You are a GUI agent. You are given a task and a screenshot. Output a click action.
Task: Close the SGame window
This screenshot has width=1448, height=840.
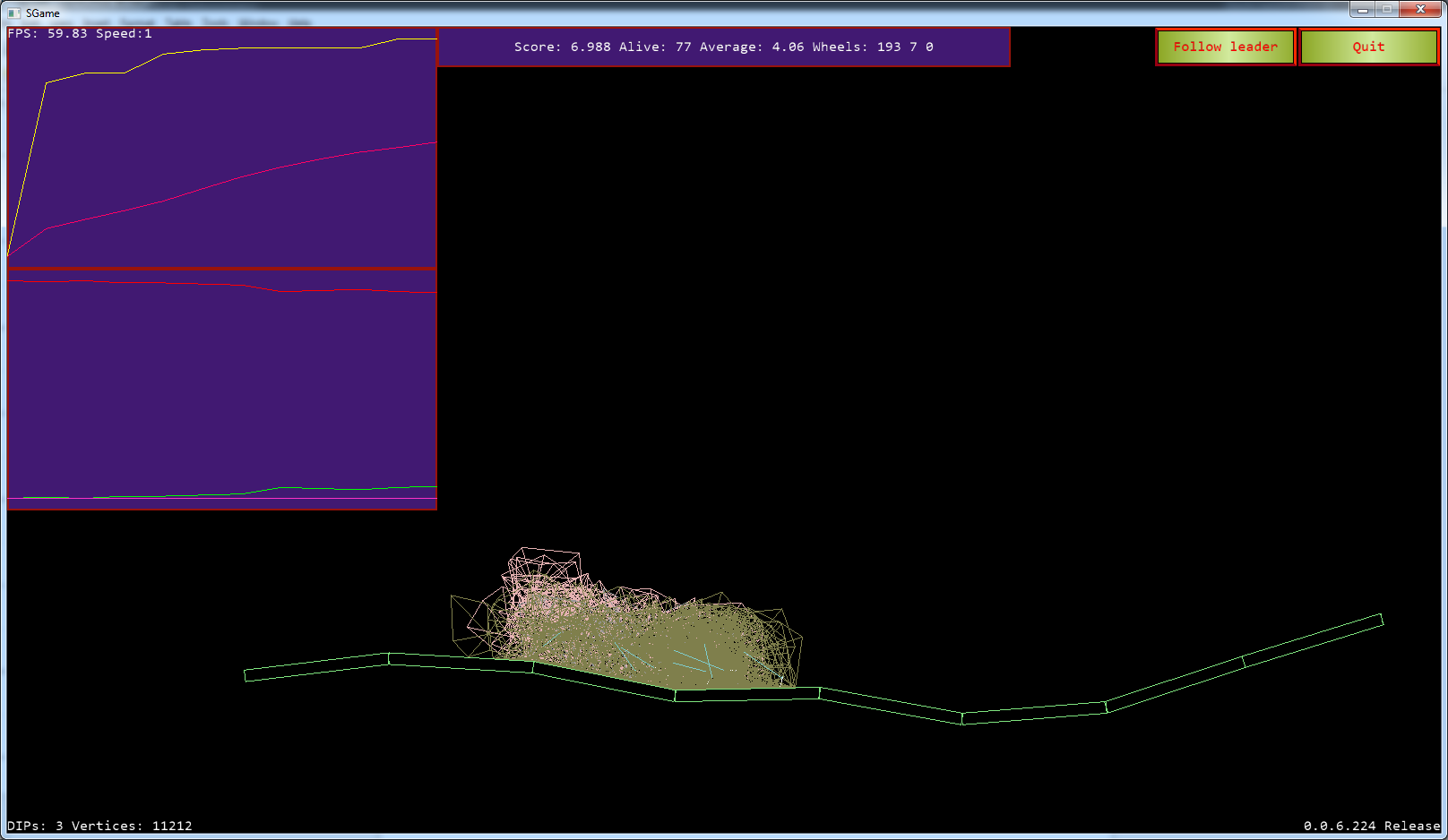click(x=1420, y=9)
